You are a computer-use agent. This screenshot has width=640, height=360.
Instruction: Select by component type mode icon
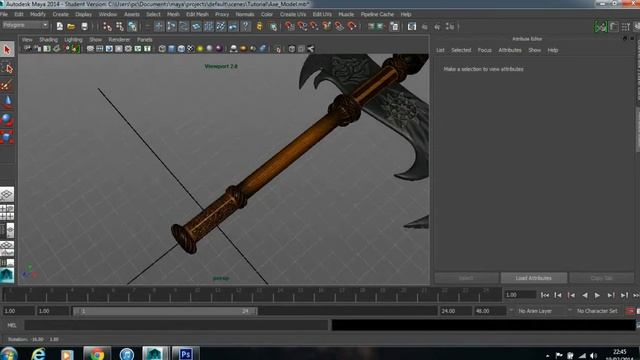132,27
